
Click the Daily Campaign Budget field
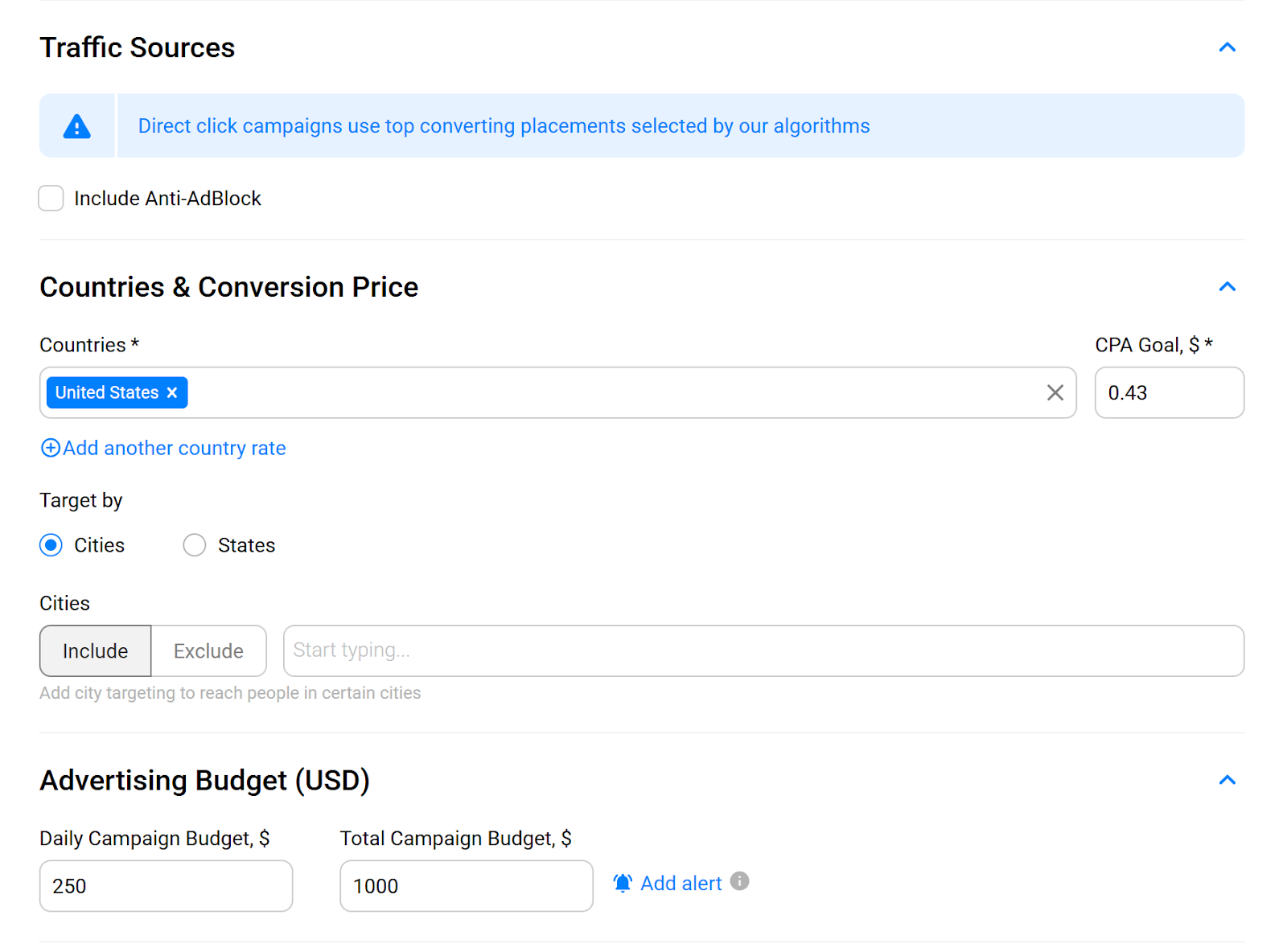[166, 885]
